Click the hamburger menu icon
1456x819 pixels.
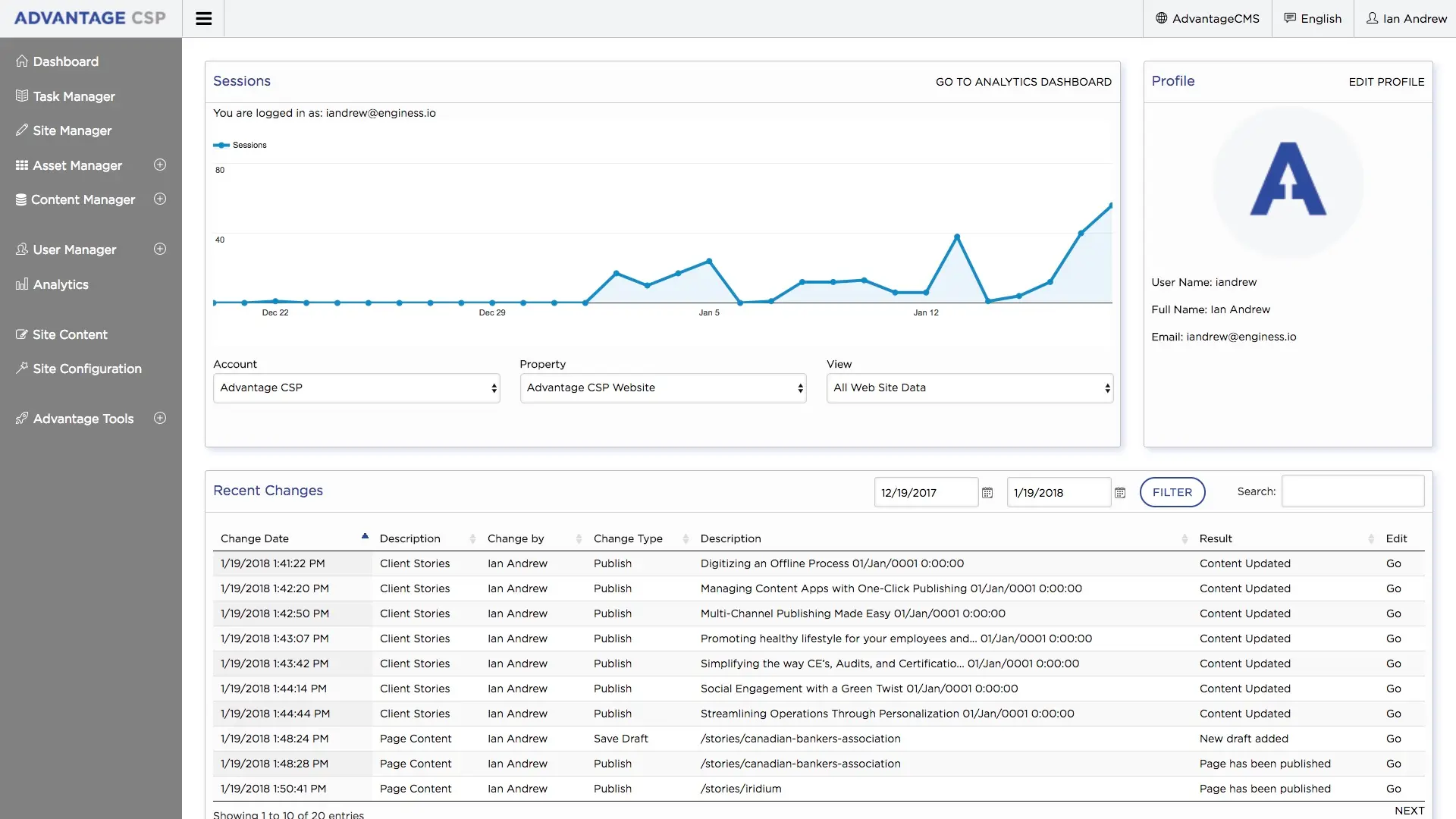pyautogui.click(x=203, y=19)
